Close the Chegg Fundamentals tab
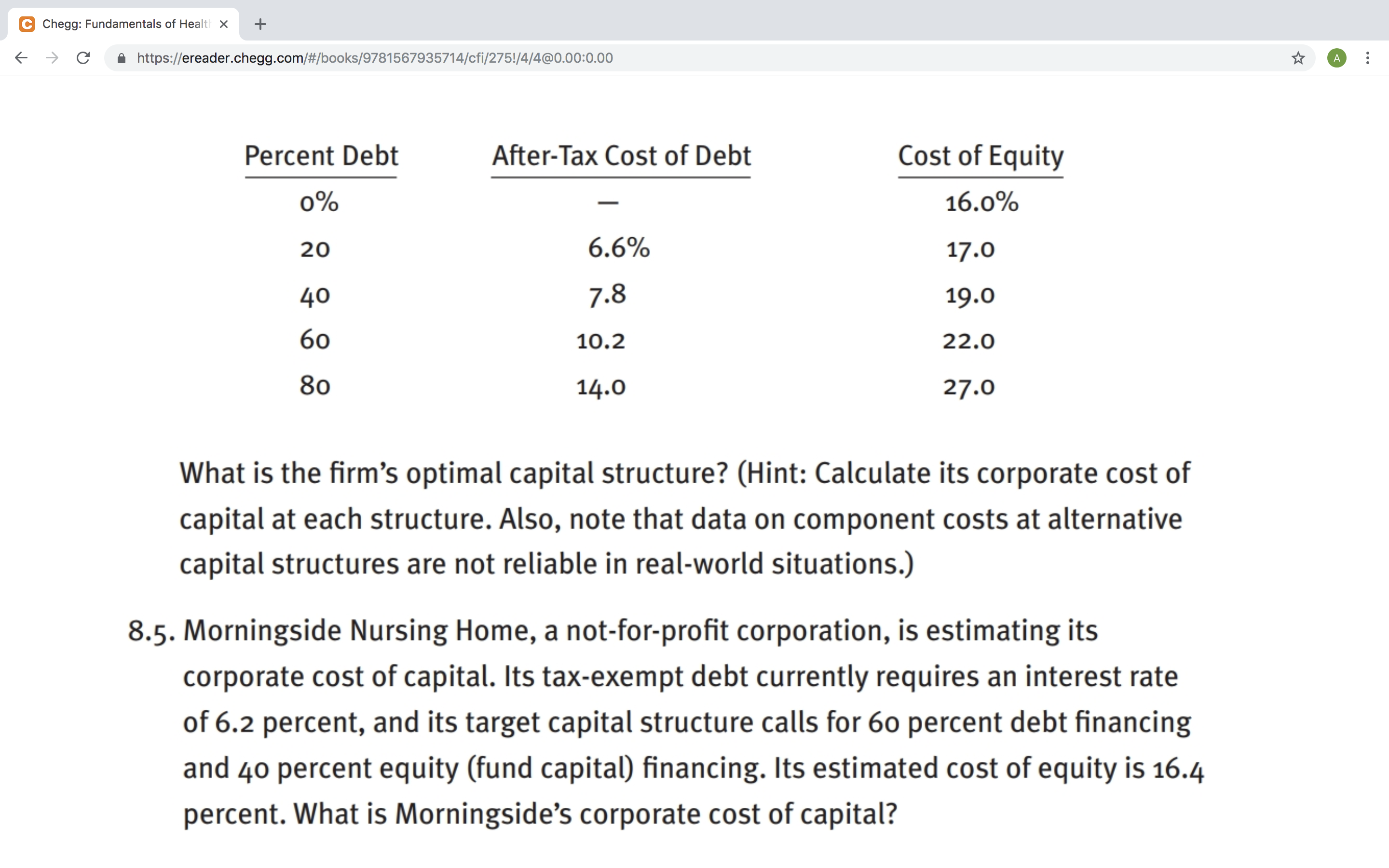The width and height of the screenshot is (1389, 868). (x=224, y=24)
